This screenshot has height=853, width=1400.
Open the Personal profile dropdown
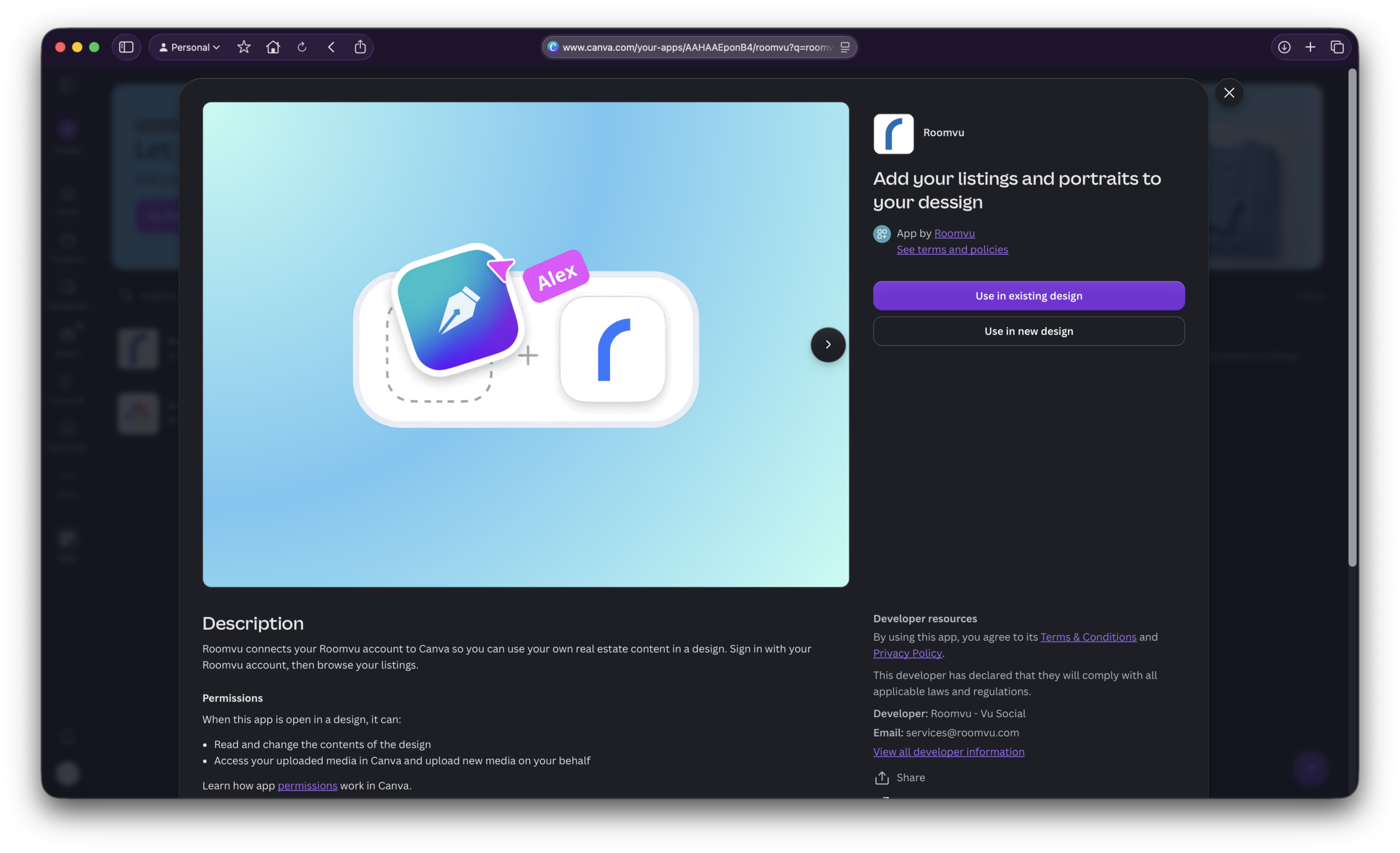189,47
